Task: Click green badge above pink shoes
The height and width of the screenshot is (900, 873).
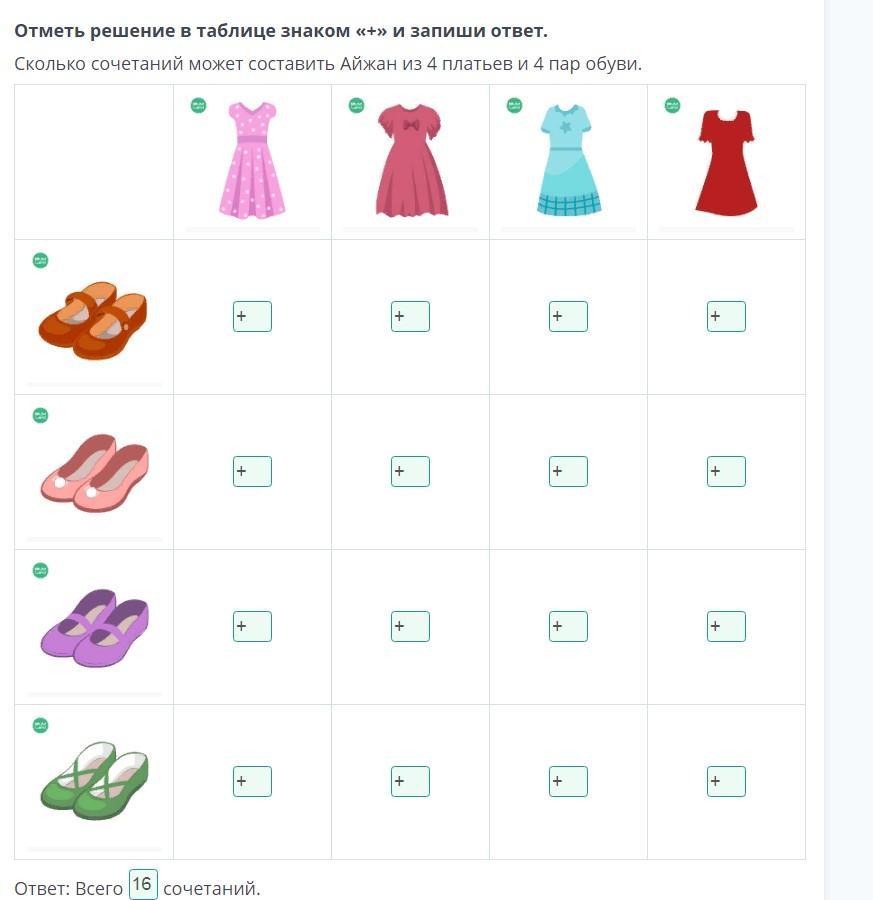Action: point(40,415)
